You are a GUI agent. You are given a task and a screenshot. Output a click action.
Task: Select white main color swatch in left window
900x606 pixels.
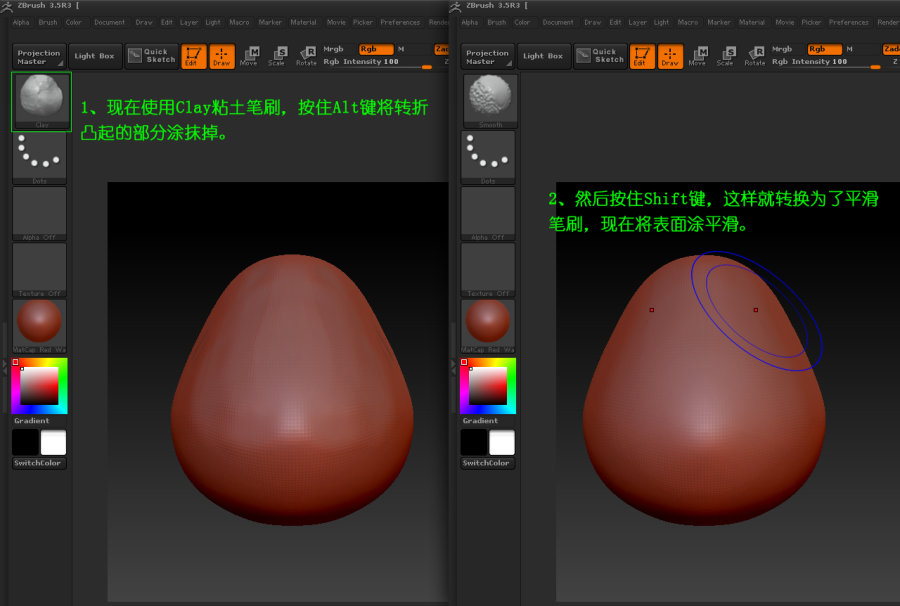(53, 442)
